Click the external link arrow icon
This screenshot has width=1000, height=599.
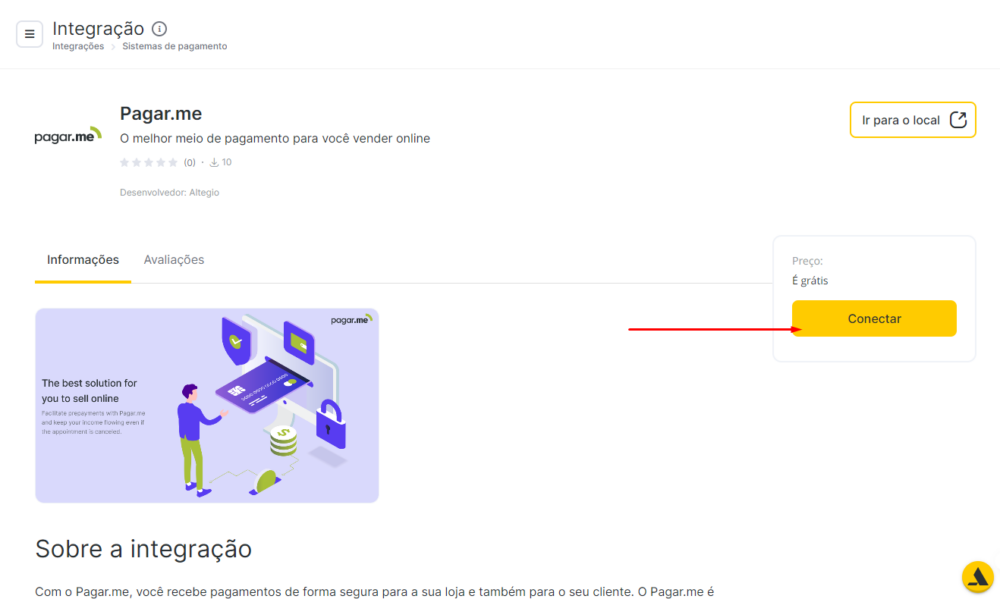958,120
